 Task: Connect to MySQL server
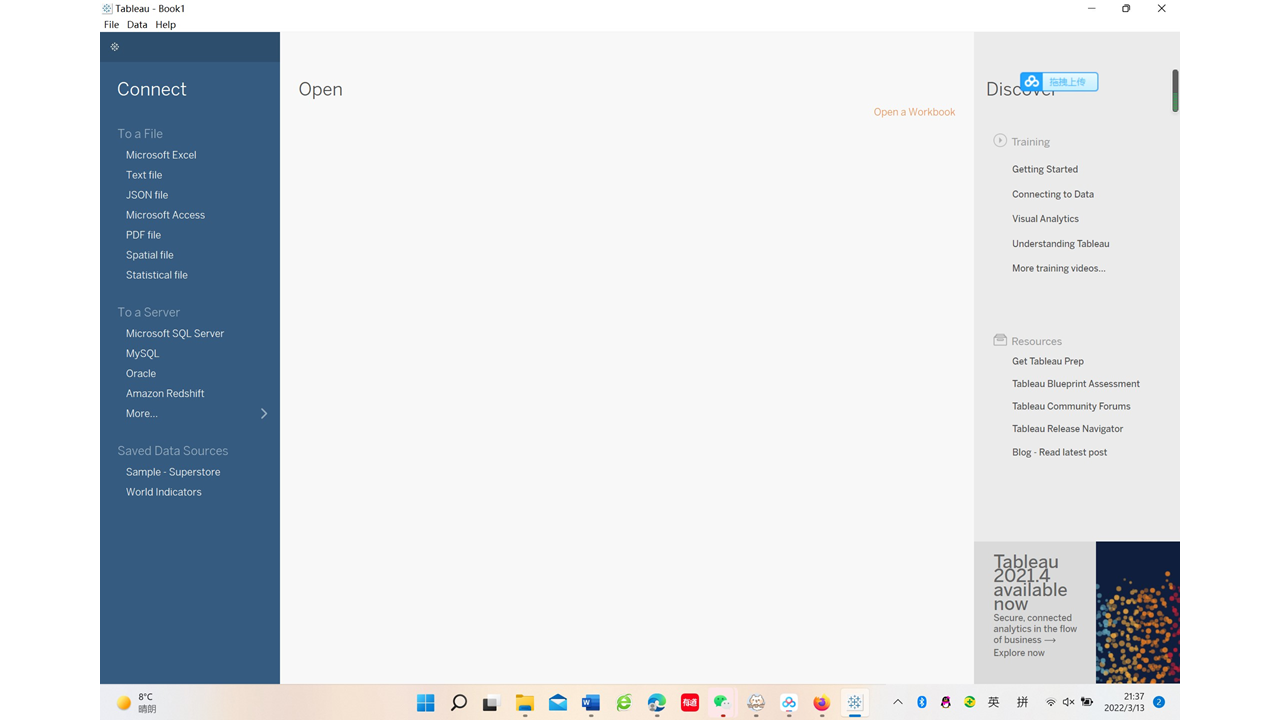tap(142, 353)
